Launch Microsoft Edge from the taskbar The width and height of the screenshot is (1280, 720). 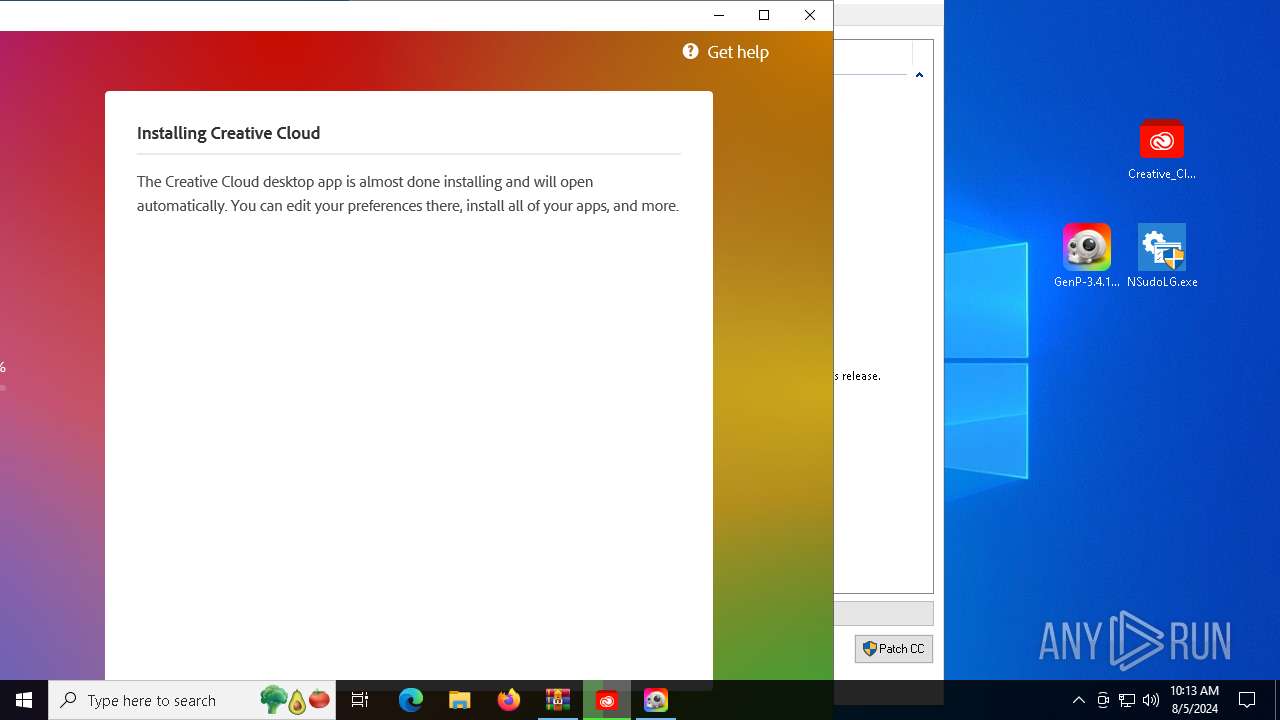411,700
